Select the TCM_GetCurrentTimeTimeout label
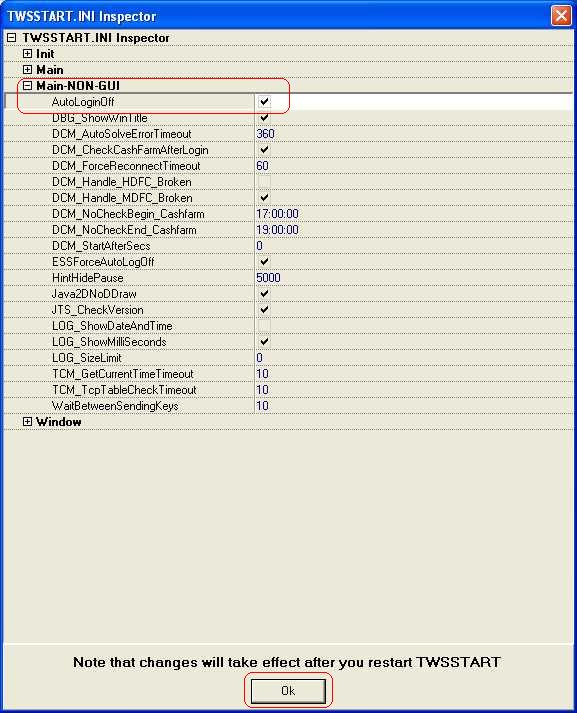Image resolution: width=577 pixels, height=713 pixels. [123, 374]
